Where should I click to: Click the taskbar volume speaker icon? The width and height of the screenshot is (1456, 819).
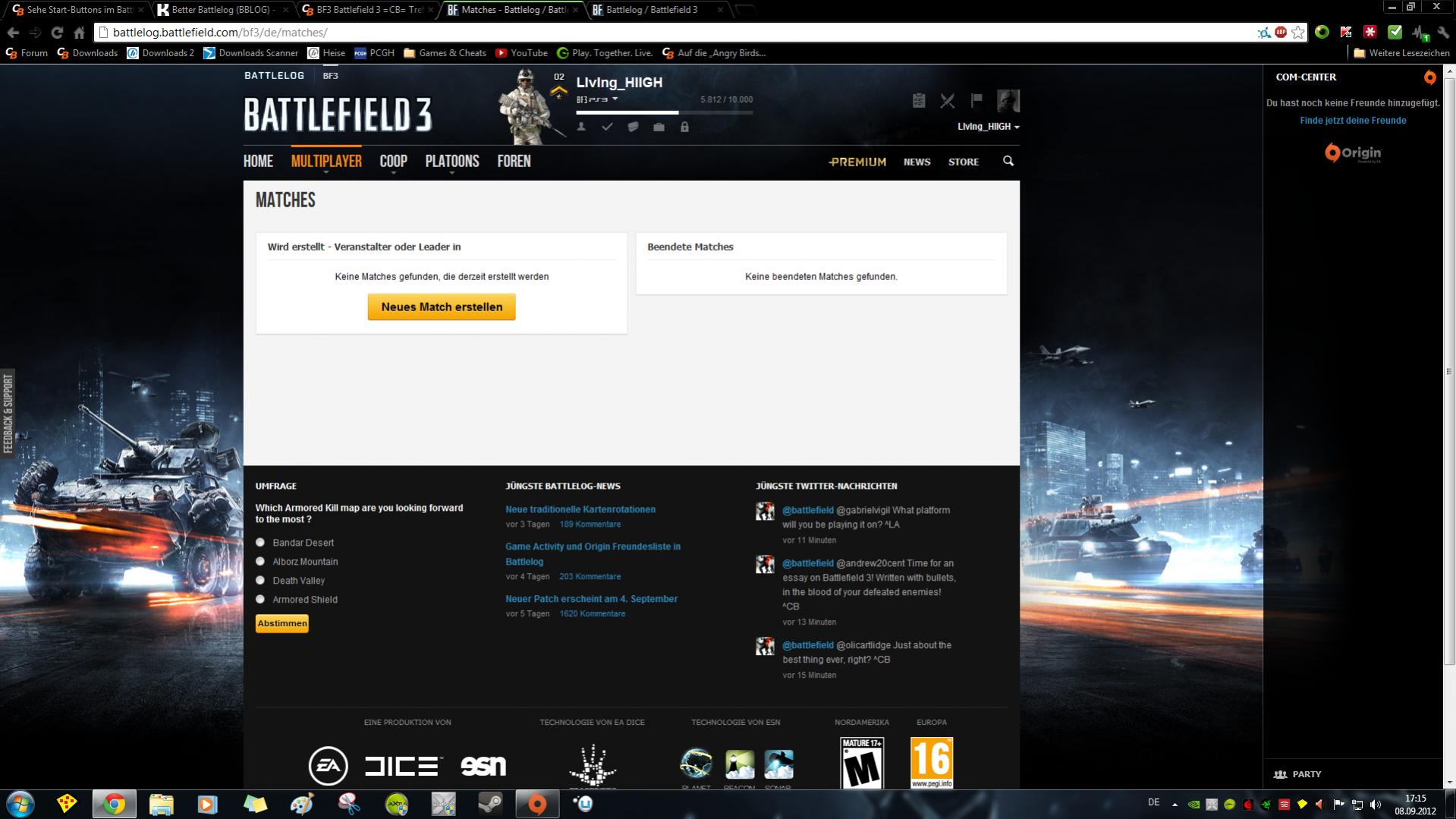1376,805
